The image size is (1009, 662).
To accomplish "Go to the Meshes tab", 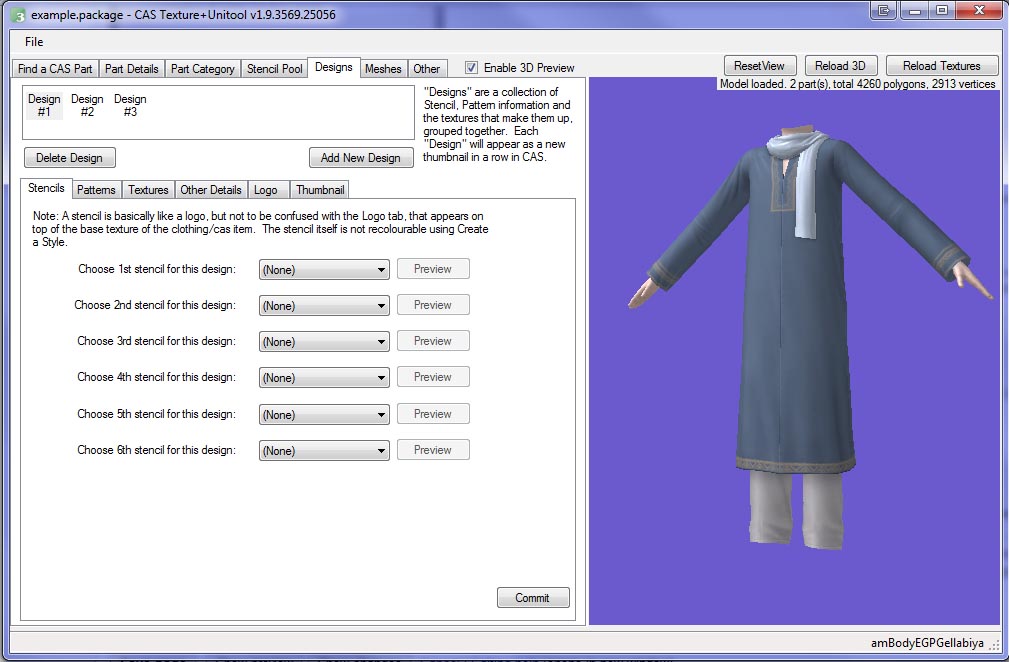I will pyautogui.click(x=383, y=69).
